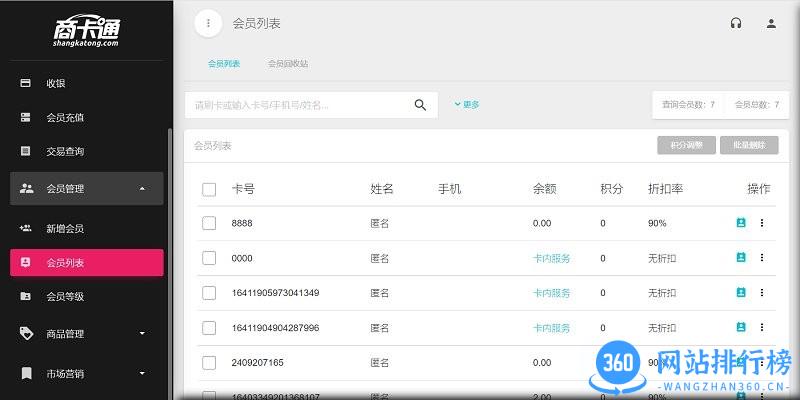
Task: Switch to the 会员列表 tab
Action: 224,64
